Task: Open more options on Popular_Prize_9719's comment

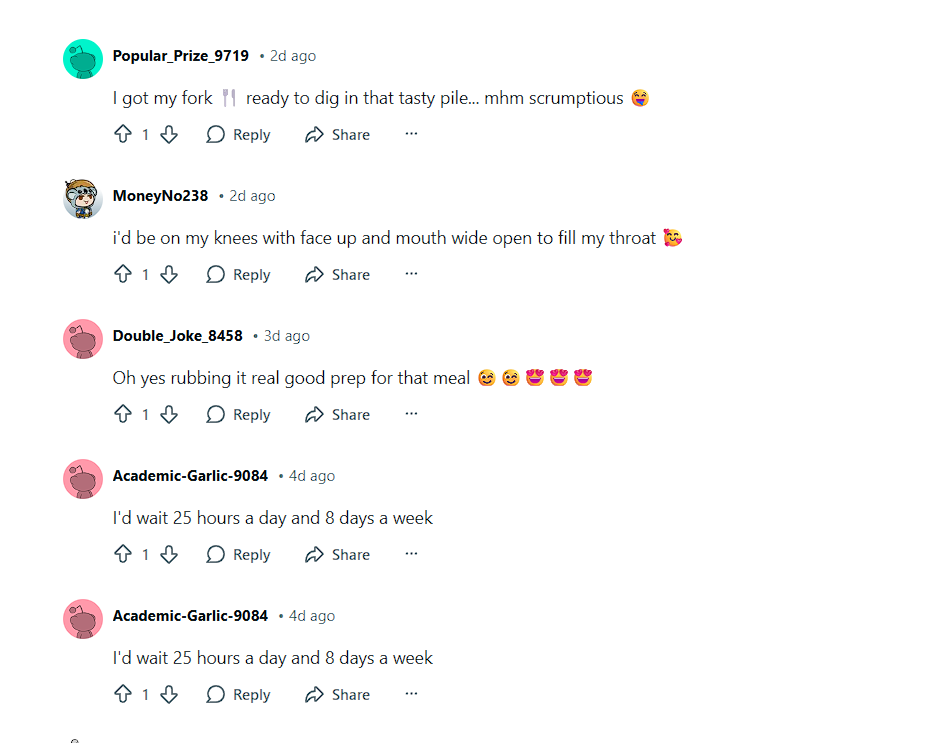Action: pyautogui.click(x=411, y=134)
